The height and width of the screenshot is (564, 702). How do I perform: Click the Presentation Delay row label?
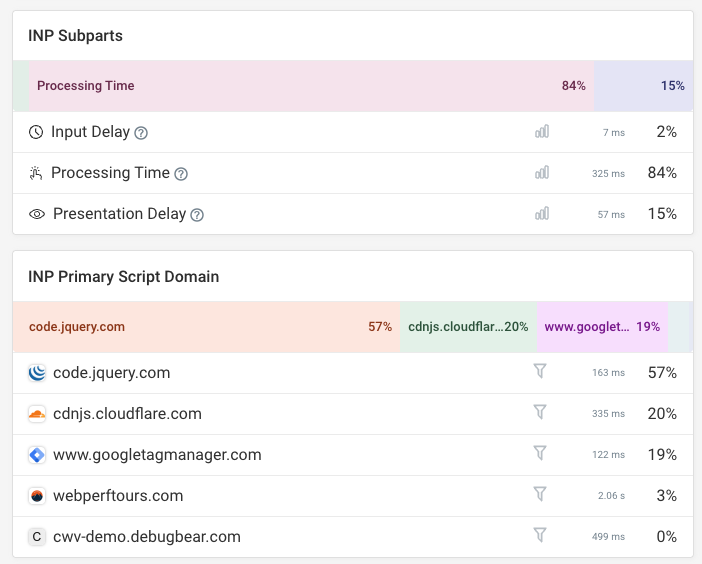(120, 214)
